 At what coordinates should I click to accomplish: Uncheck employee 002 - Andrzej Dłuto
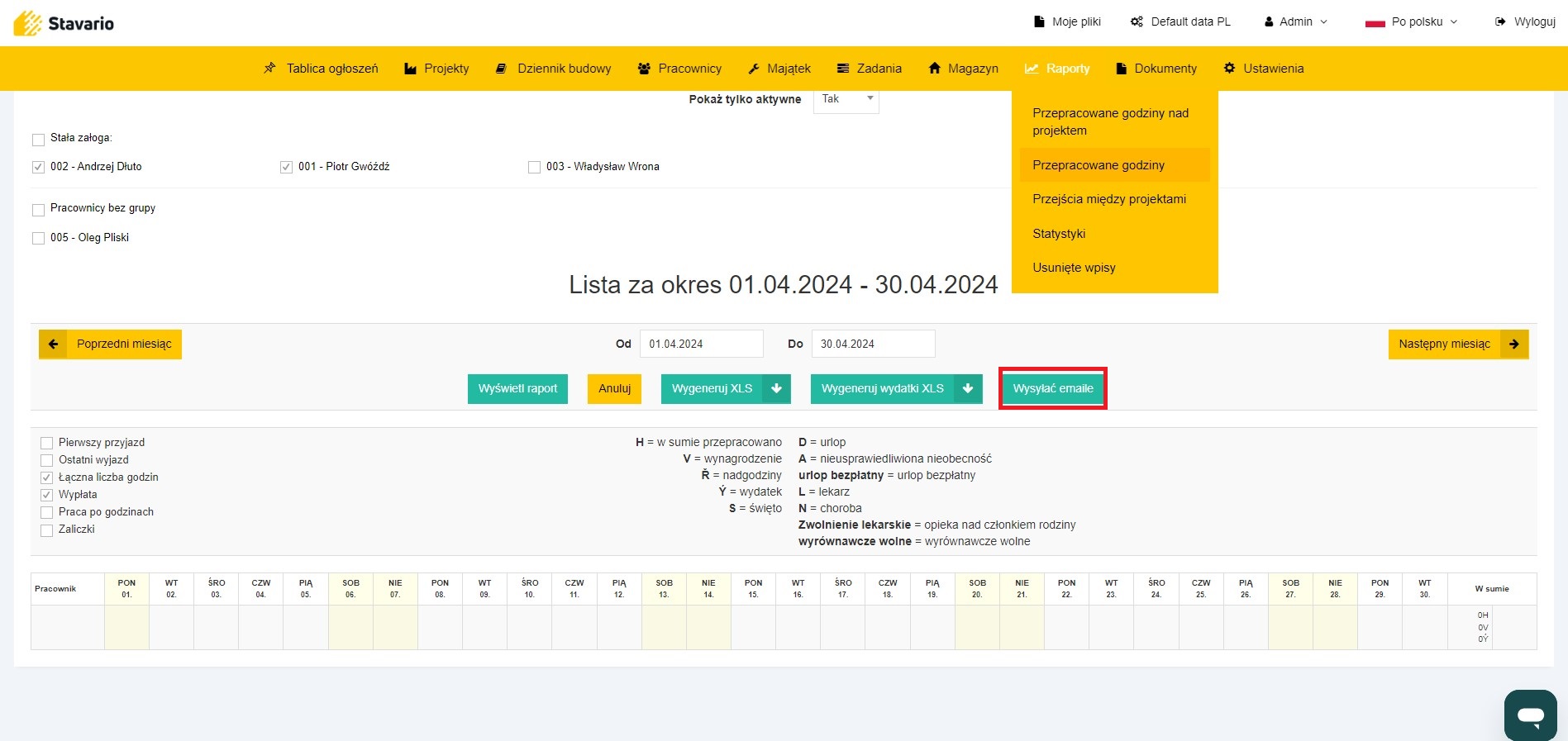pos(38,168)
